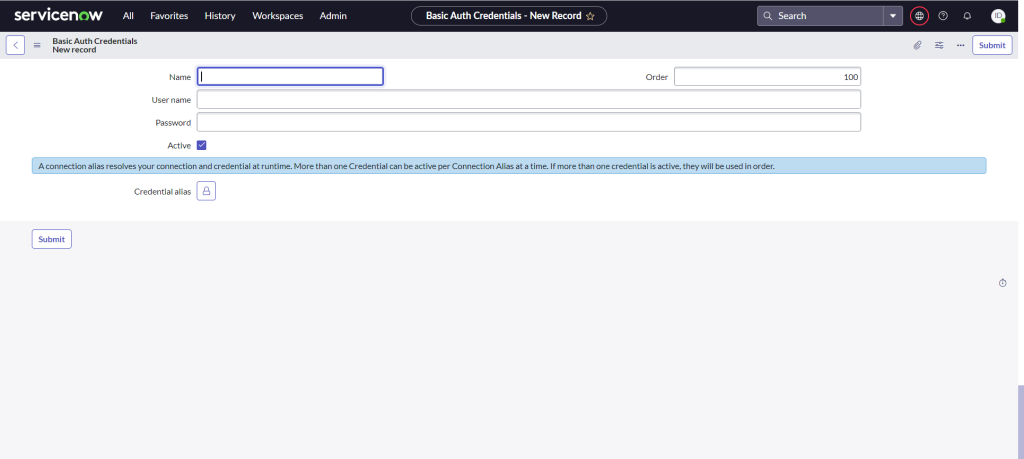This screenshot has height=459, width=1024.
Task: Click the attachments paperclip icon
Action: click(x=917, y=45)
